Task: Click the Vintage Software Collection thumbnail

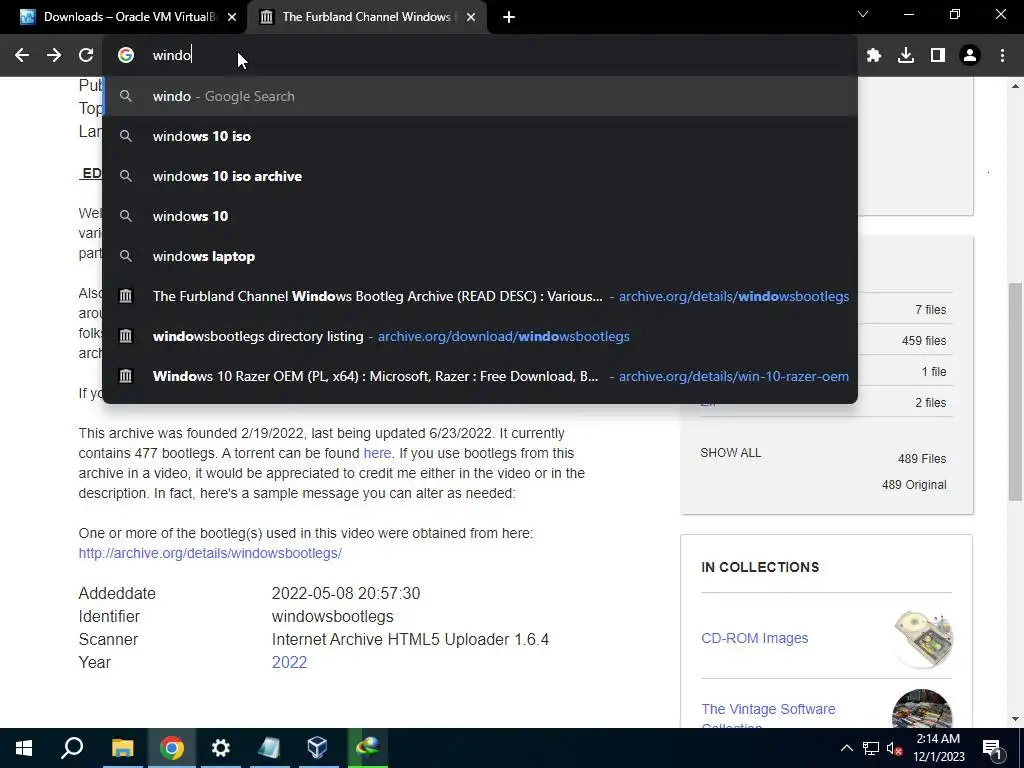Action: click(x=922, y=709)
